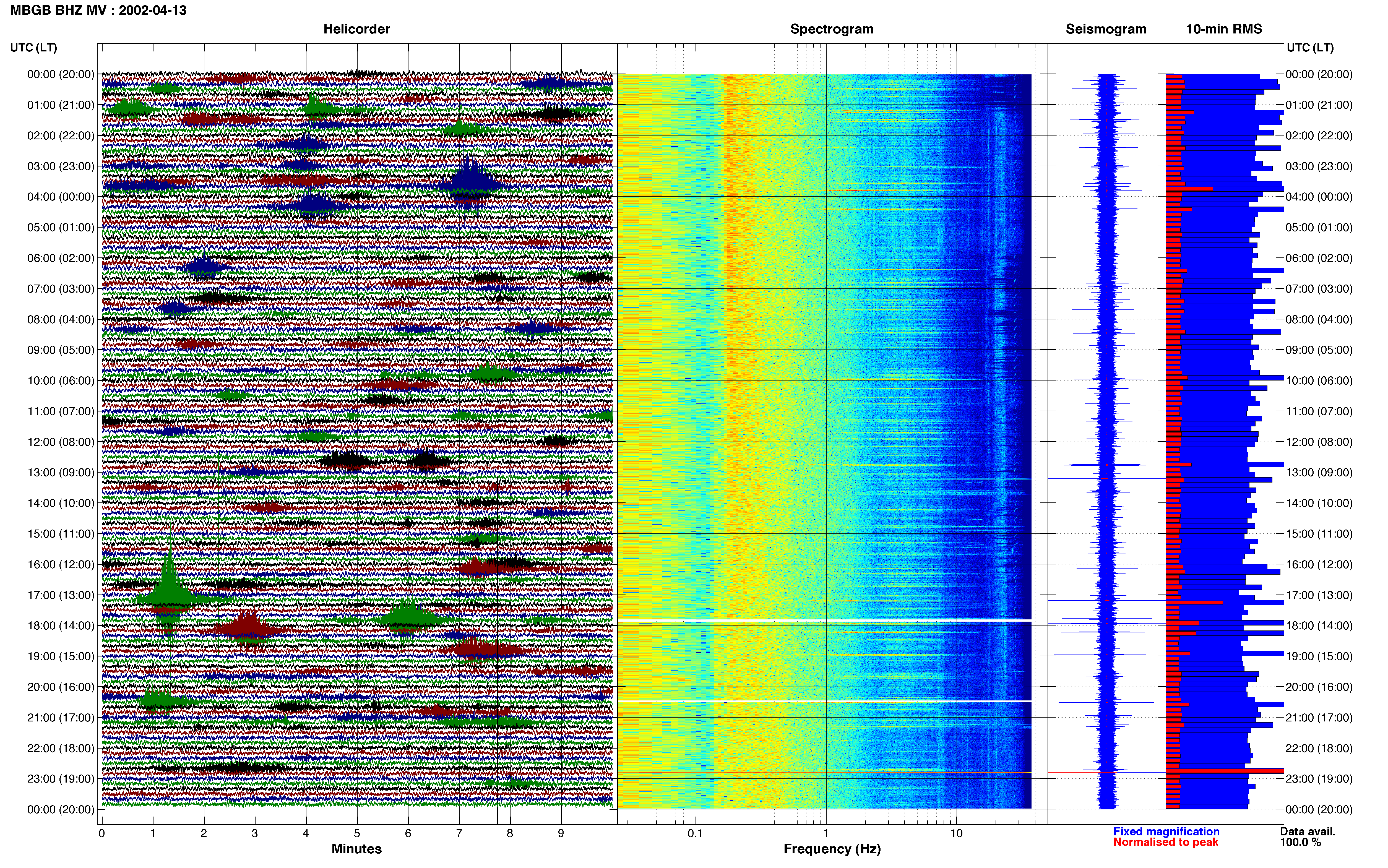Click the right '09:00 (05:00)' time label
Image resolution: width=1388 pixels, height=868 pixels.
tap(1319, 350)
